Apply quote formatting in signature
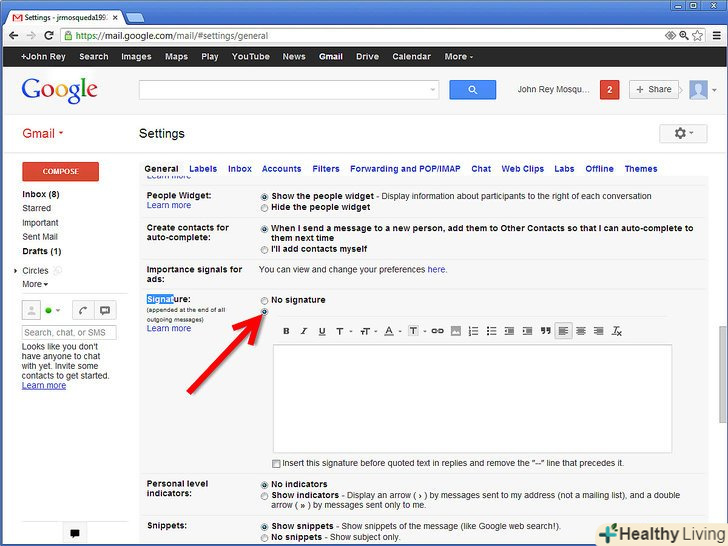 [546, 331]
